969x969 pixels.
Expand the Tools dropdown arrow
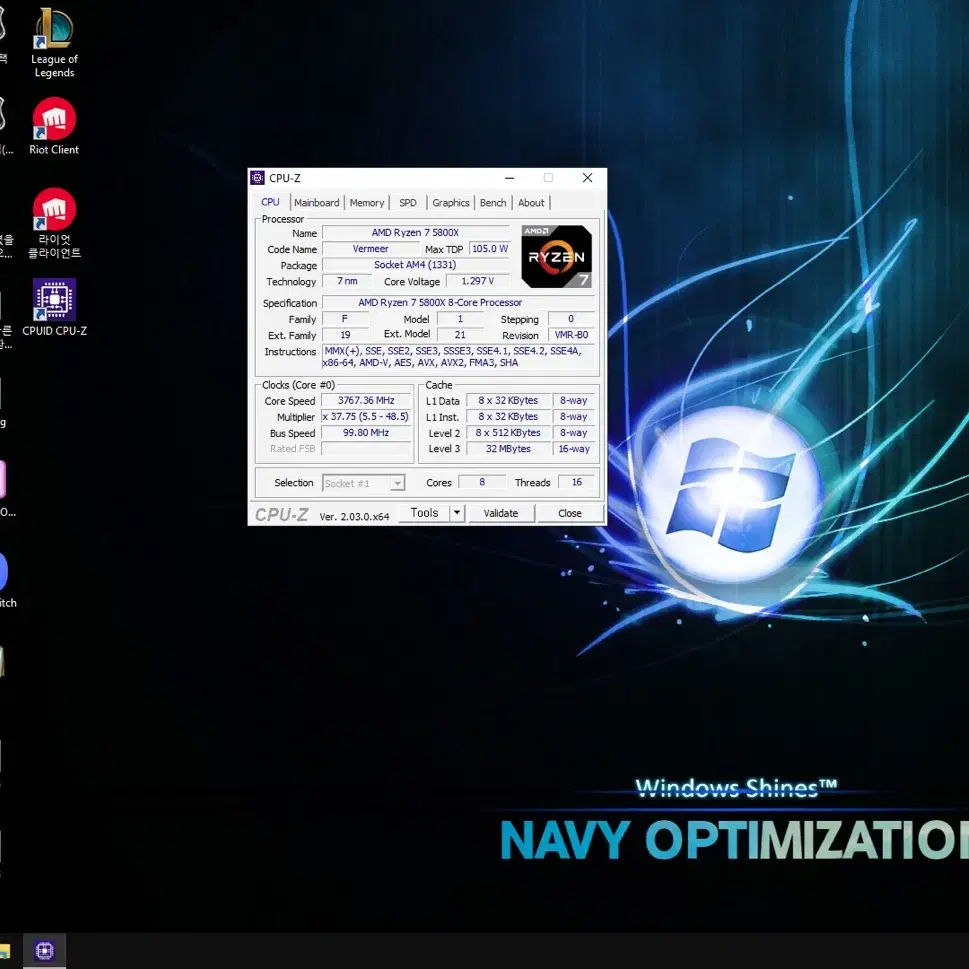tap(457, 513)
